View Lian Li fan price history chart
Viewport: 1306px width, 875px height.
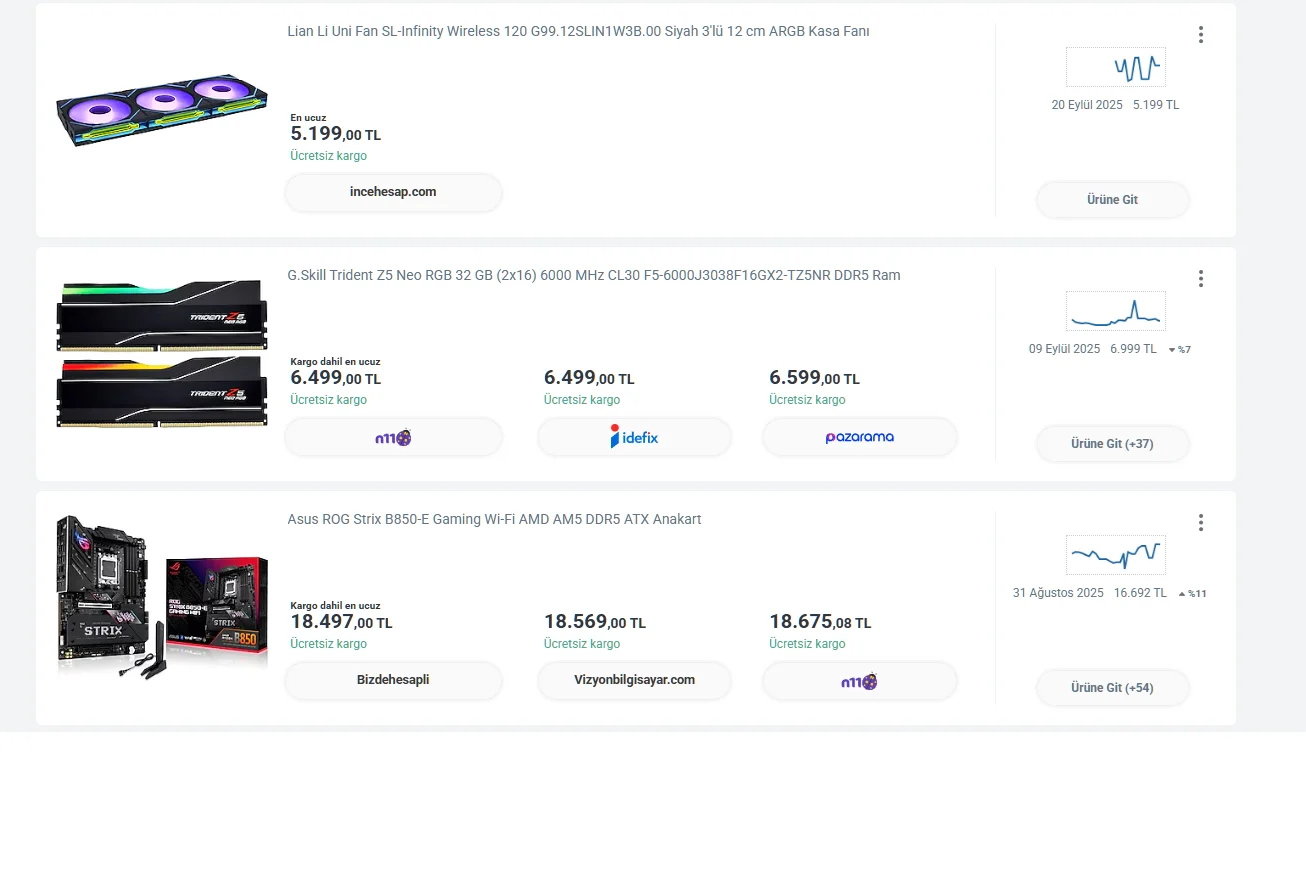1115,67
